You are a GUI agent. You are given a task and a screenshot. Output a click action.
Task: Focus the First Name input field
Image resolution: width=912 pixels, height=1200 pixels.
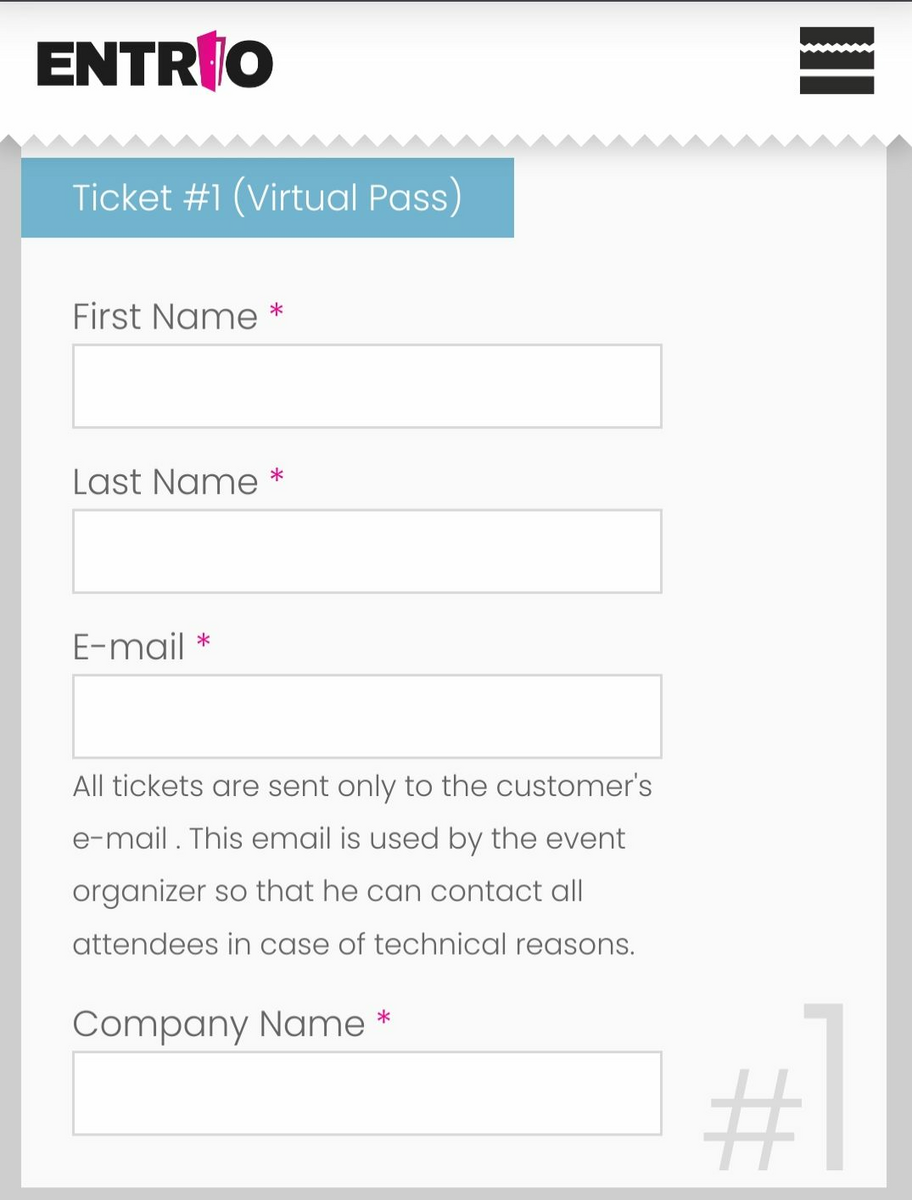(x=367, y=386)
